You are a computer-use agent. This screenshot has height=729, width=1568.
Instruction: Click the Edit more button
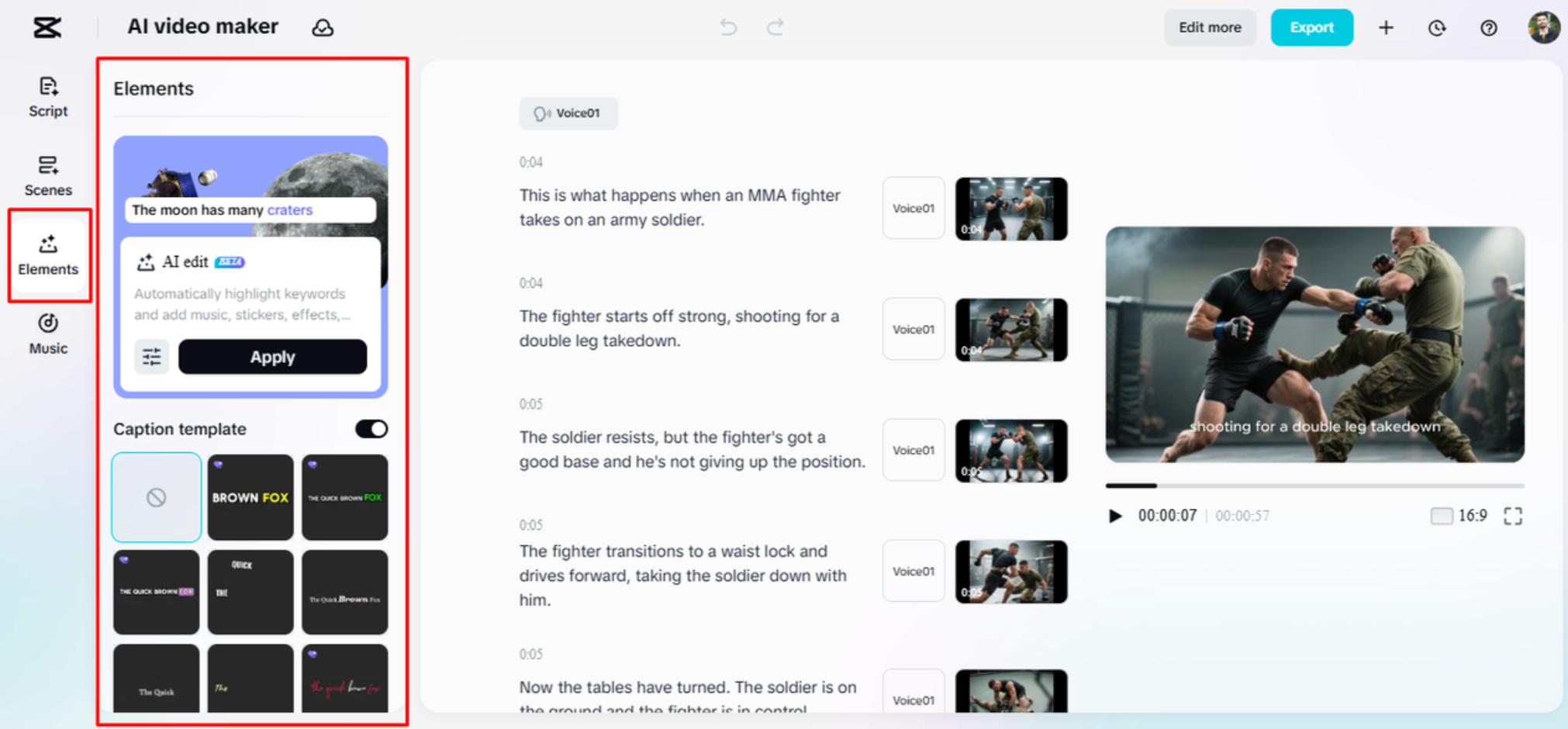tap(1210, 28)
